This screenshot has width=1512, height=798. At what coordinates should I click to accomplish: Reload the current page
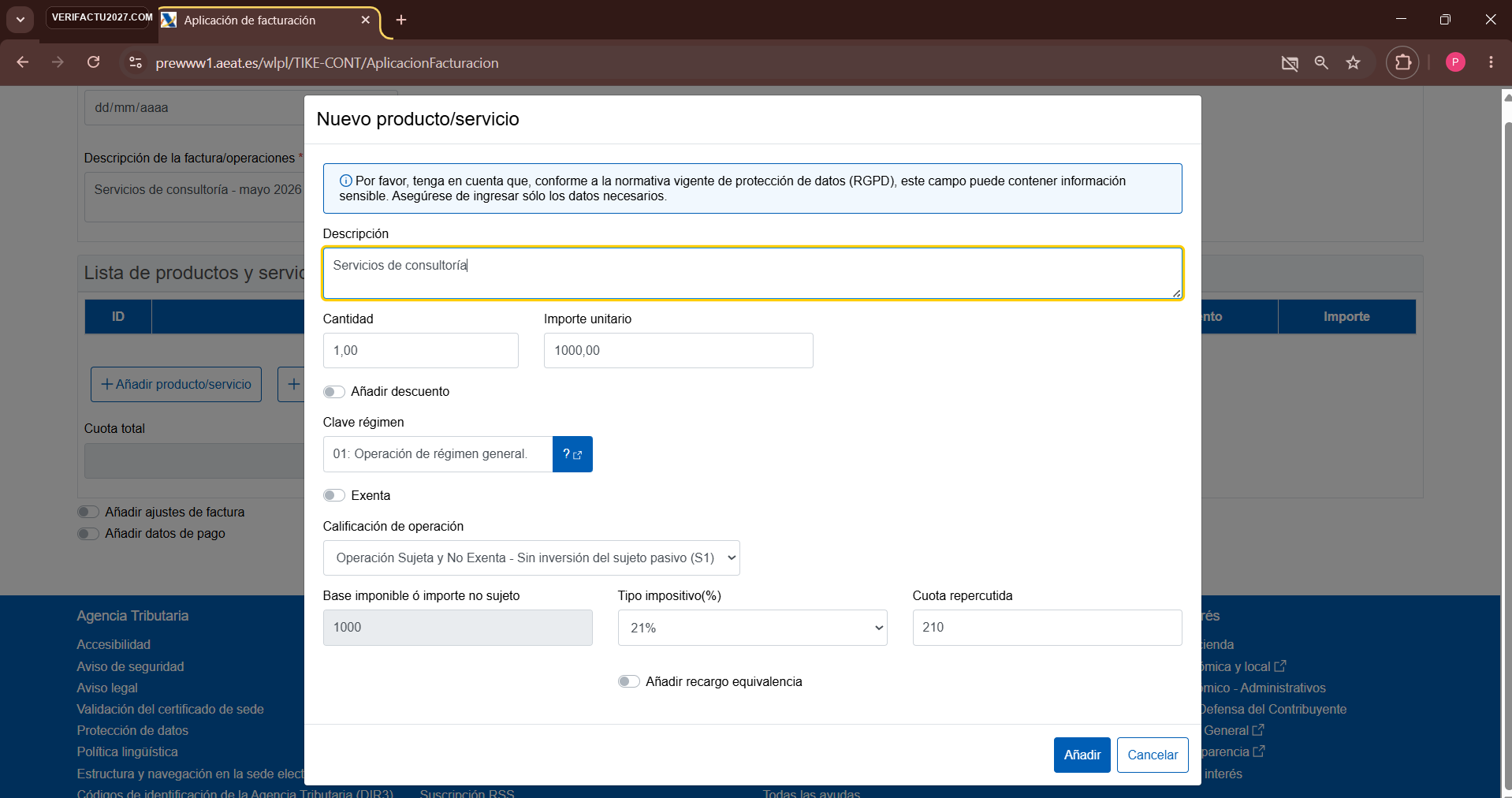point(93,62)
